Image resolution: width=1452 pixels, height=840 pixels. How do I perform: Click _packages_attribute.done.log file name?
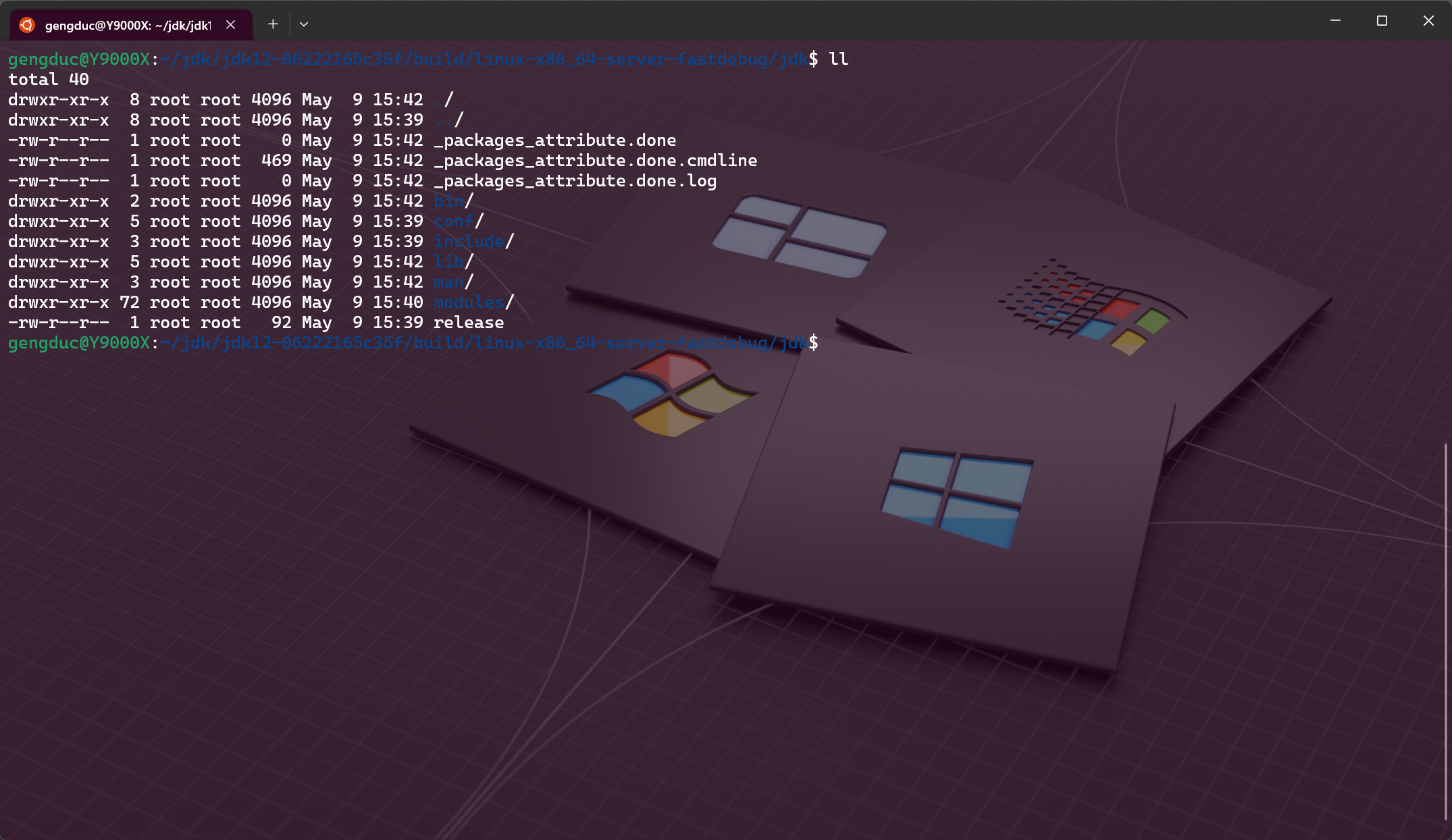coord(575,181)
